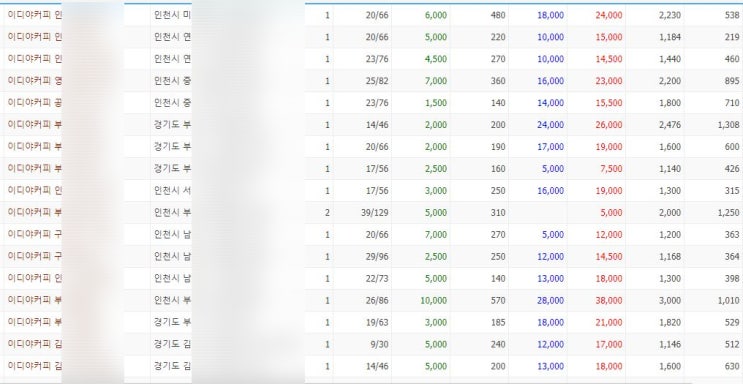The height and width of the screenshot is (384, 743).
Task: Click the name starting '이디야커피 영'
Action: click(35, 81)
